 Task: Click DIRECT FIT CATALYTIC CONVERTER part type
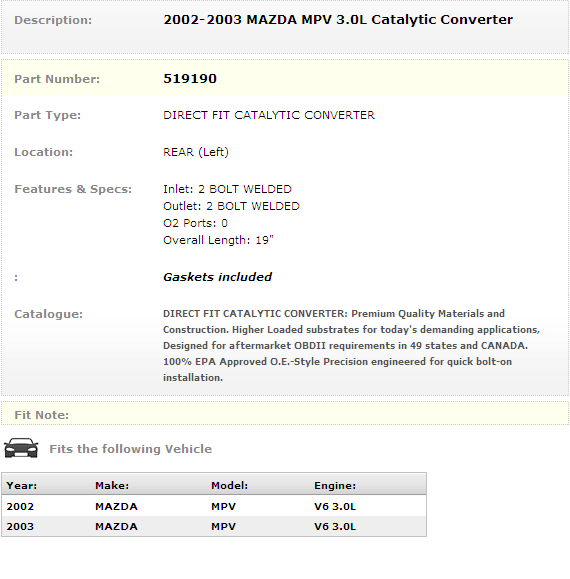pyautogui.click(x=269, y=115)
